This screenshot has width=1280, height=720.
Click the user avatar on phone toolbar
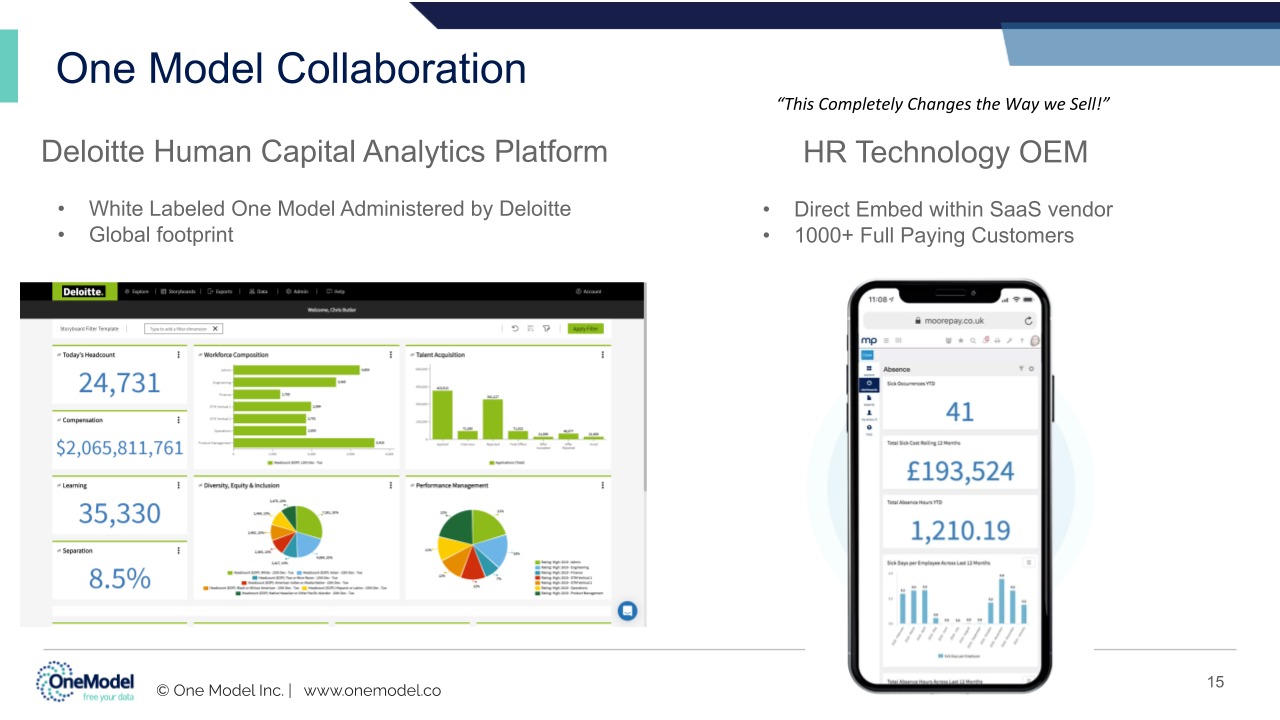[x=1034, y=340]
